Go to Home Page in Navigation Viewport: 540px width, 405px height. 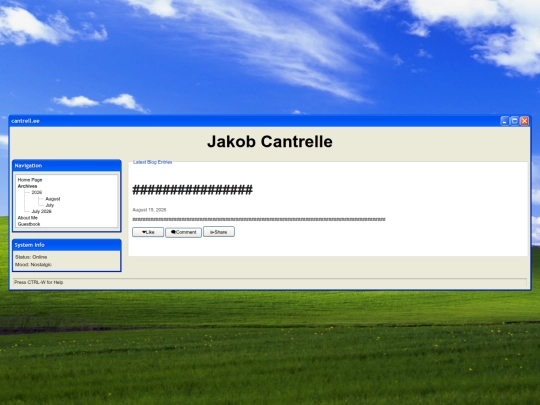click(x=30, y=180)
